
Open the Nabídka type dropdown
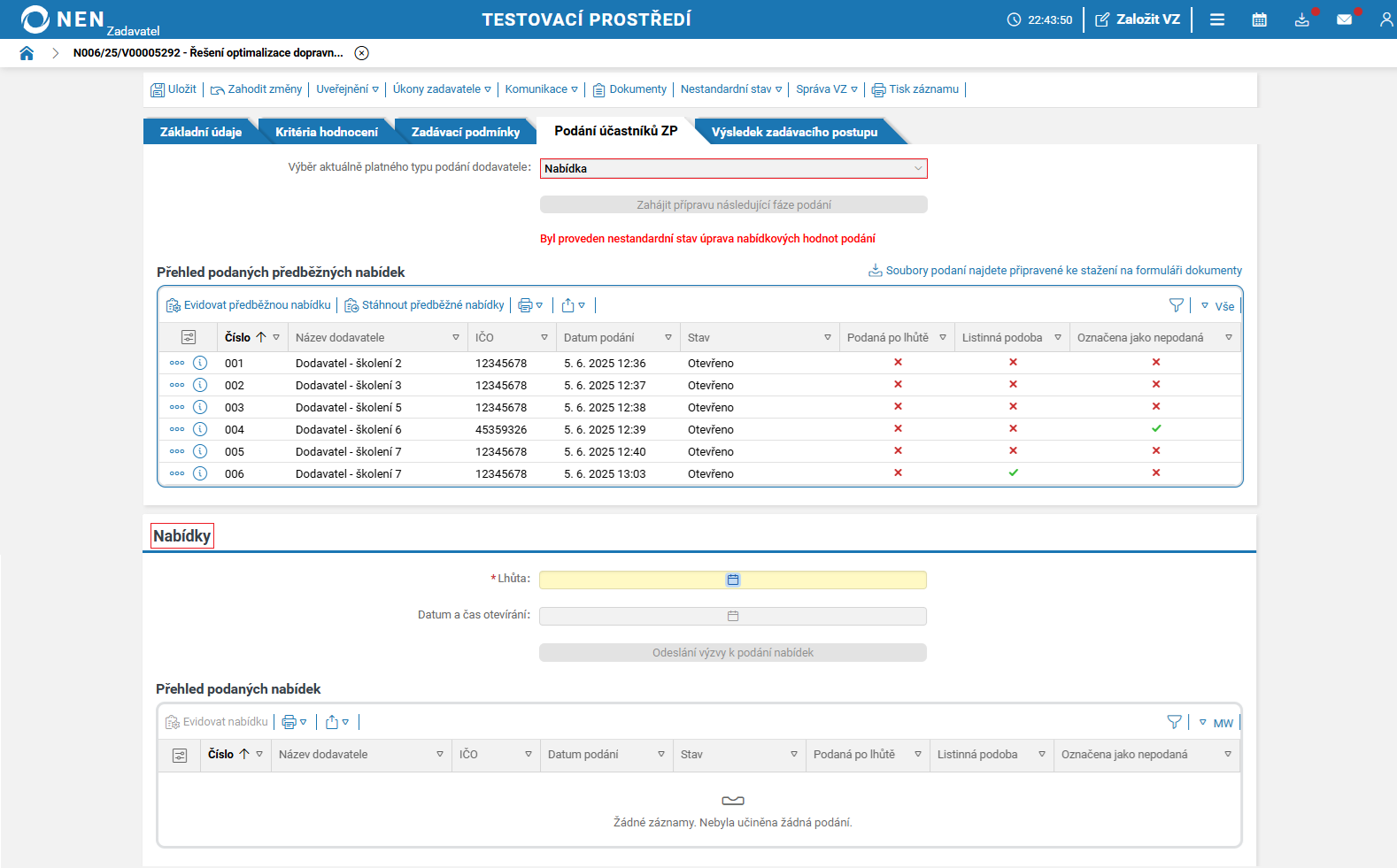[734, 168]
